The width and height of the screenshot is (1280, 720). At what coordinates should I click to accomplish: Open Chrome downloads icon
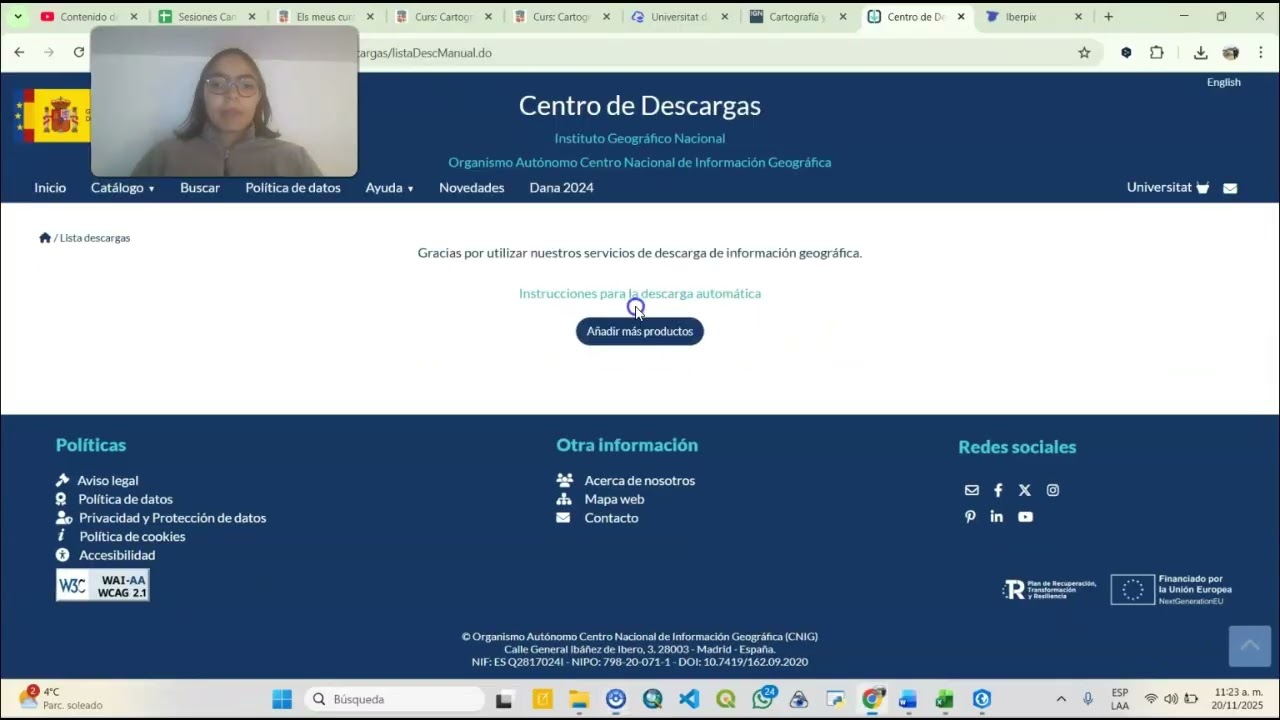point(1201,53)
